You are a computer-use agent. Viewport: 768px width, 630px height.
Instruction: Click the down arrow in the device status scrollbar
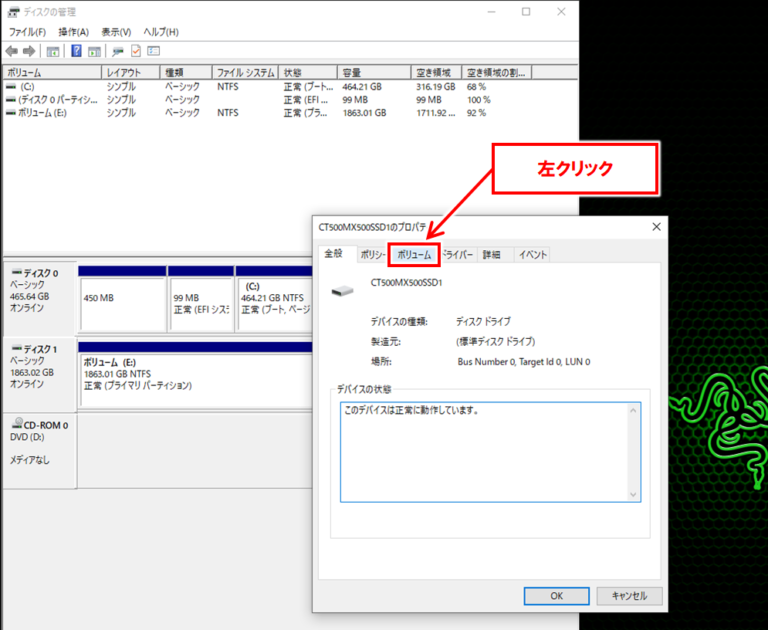[632, 493]
